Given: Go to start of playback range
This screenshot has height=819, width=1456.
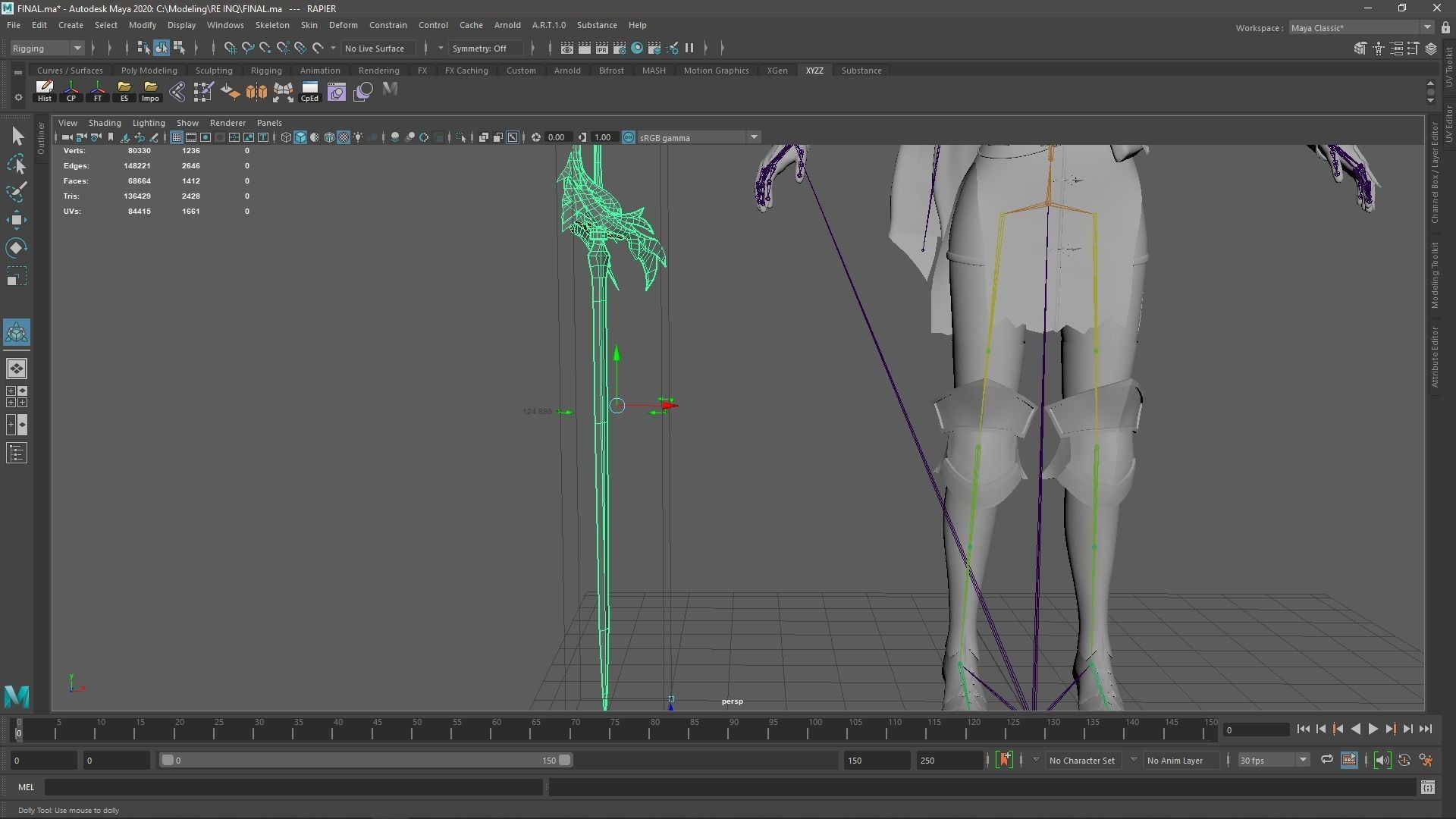Looking at the screenshot, I should pos(1303,730).
